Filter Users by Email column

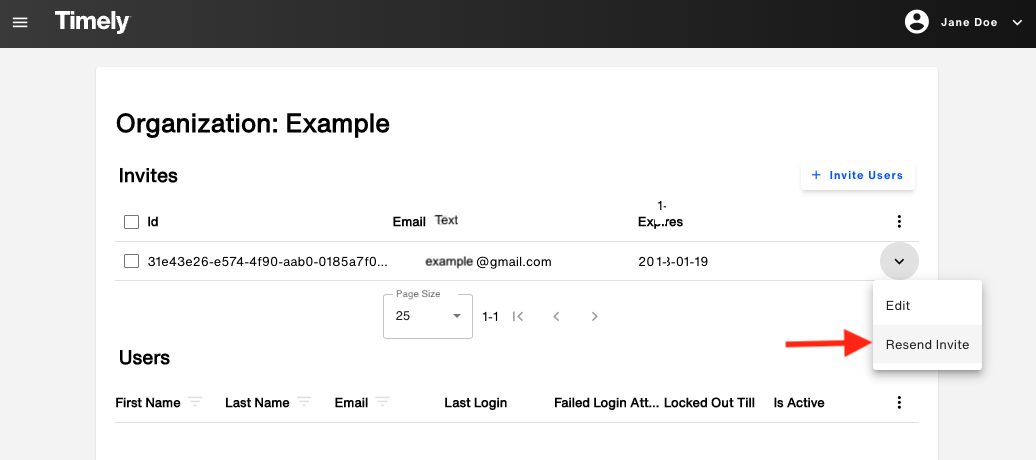[x=383, y=402]
